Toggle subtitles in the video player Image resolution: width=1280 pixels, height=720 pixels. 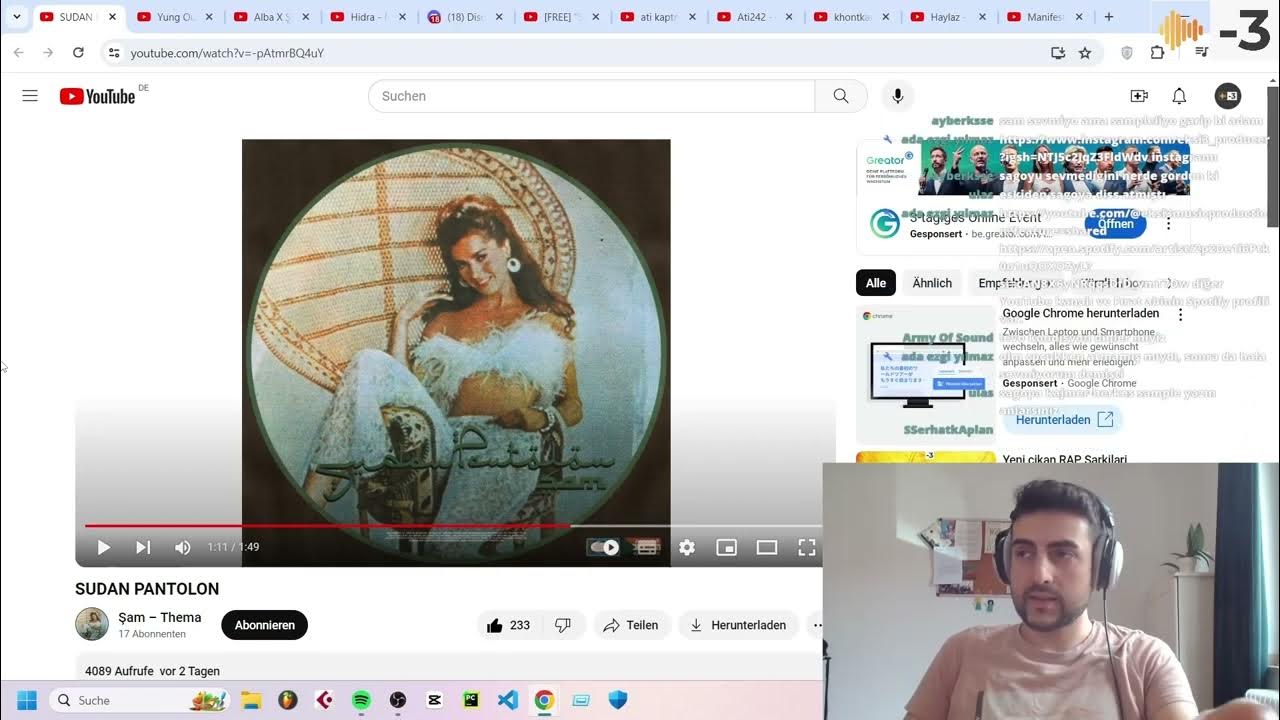point(647,547)
